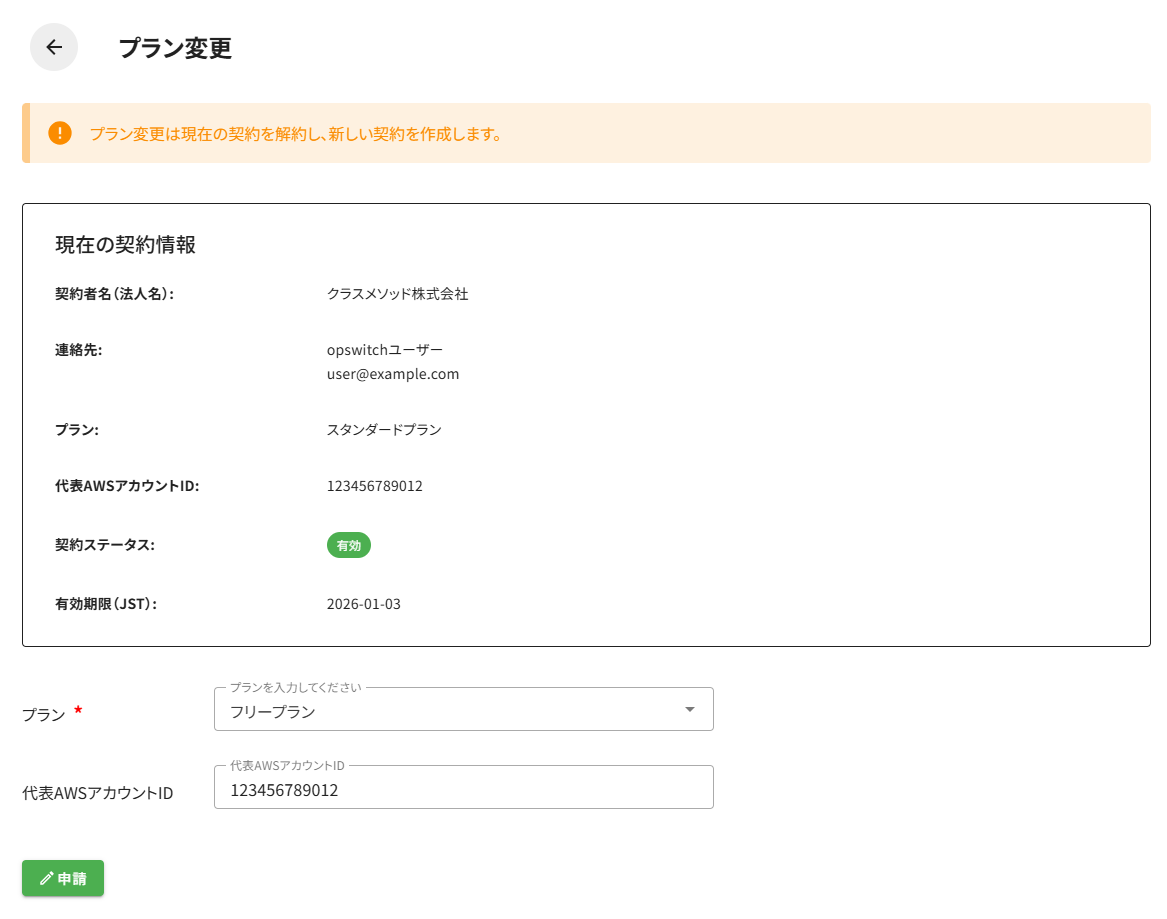Viewport: 1167px width, 919px height.
Task: Click the 有効期限(JST) label
Action: (106, 604)
